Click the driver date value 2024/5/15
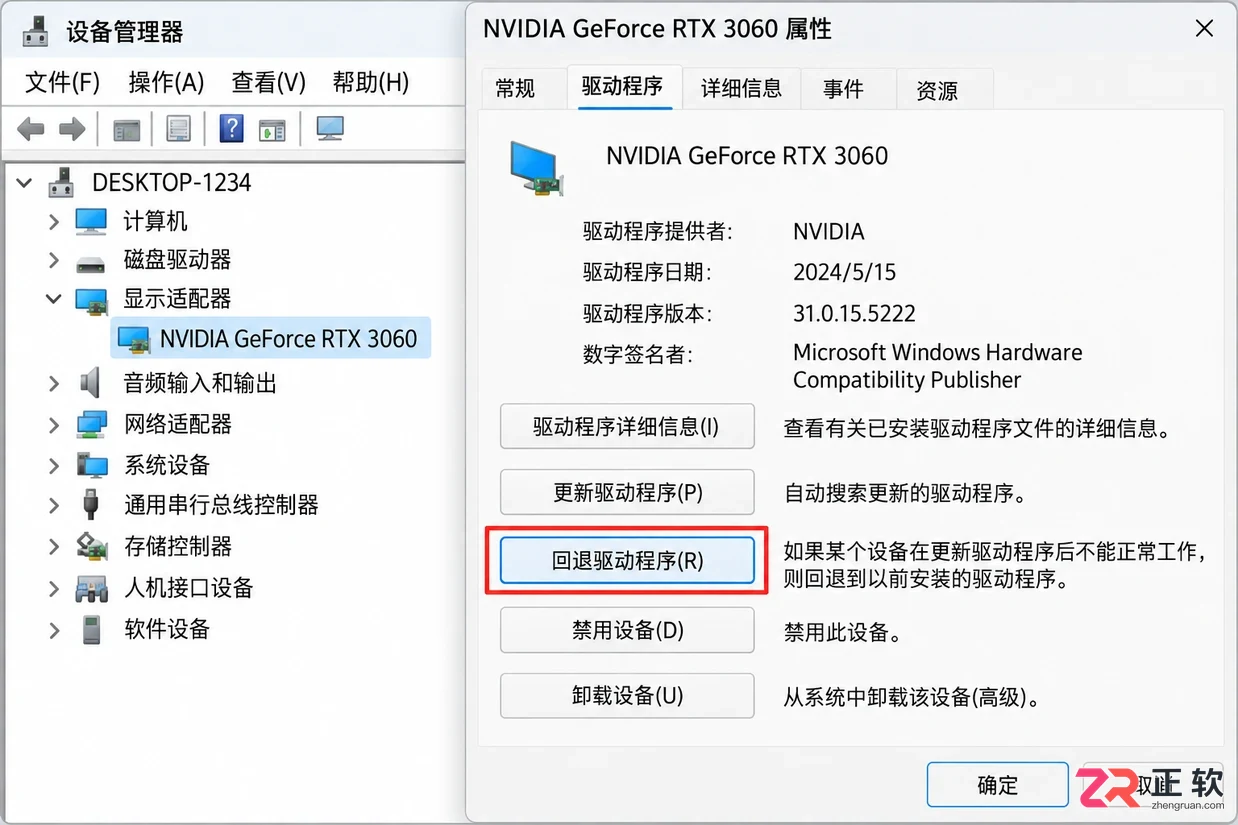The width and height of the screenshot is (1238, 825). (x=844, y=272)
